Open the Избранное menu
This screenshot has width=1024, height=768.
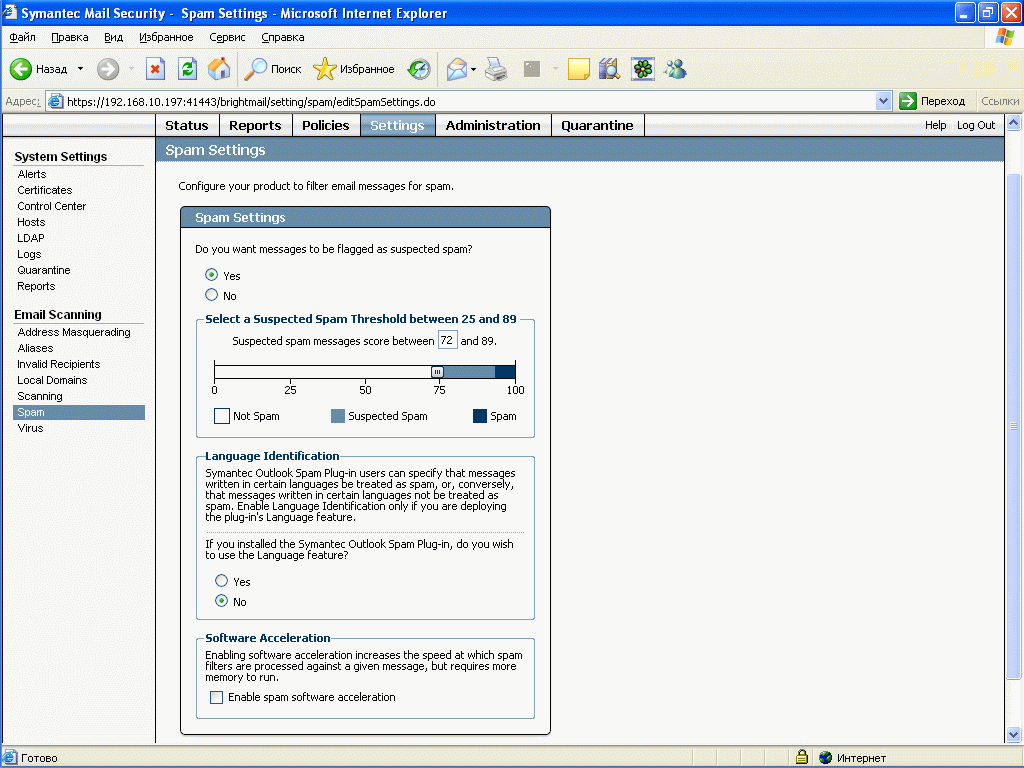167,37
